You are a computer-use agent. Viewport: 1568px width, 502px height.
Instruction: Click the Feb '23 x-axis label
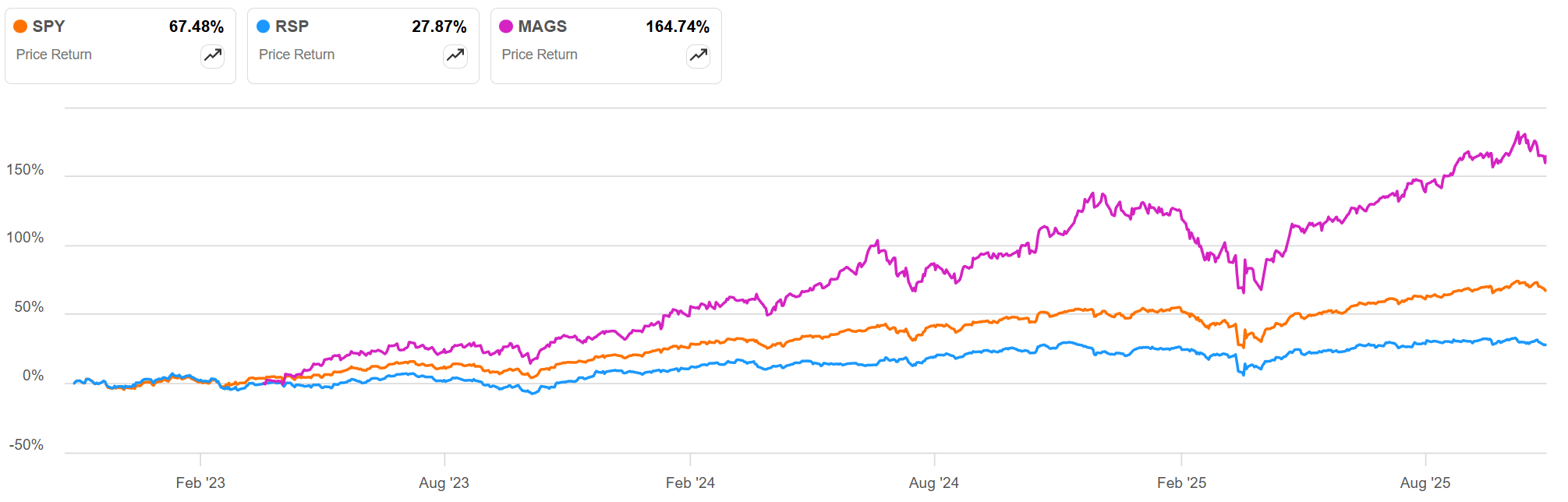(200, 483)
